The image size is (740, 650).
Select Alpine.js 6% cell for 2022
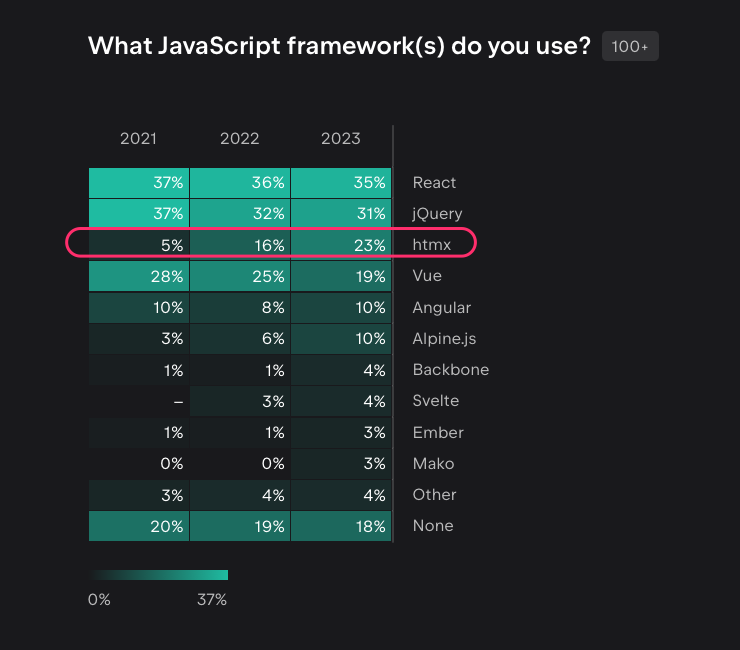coord(240,339)
